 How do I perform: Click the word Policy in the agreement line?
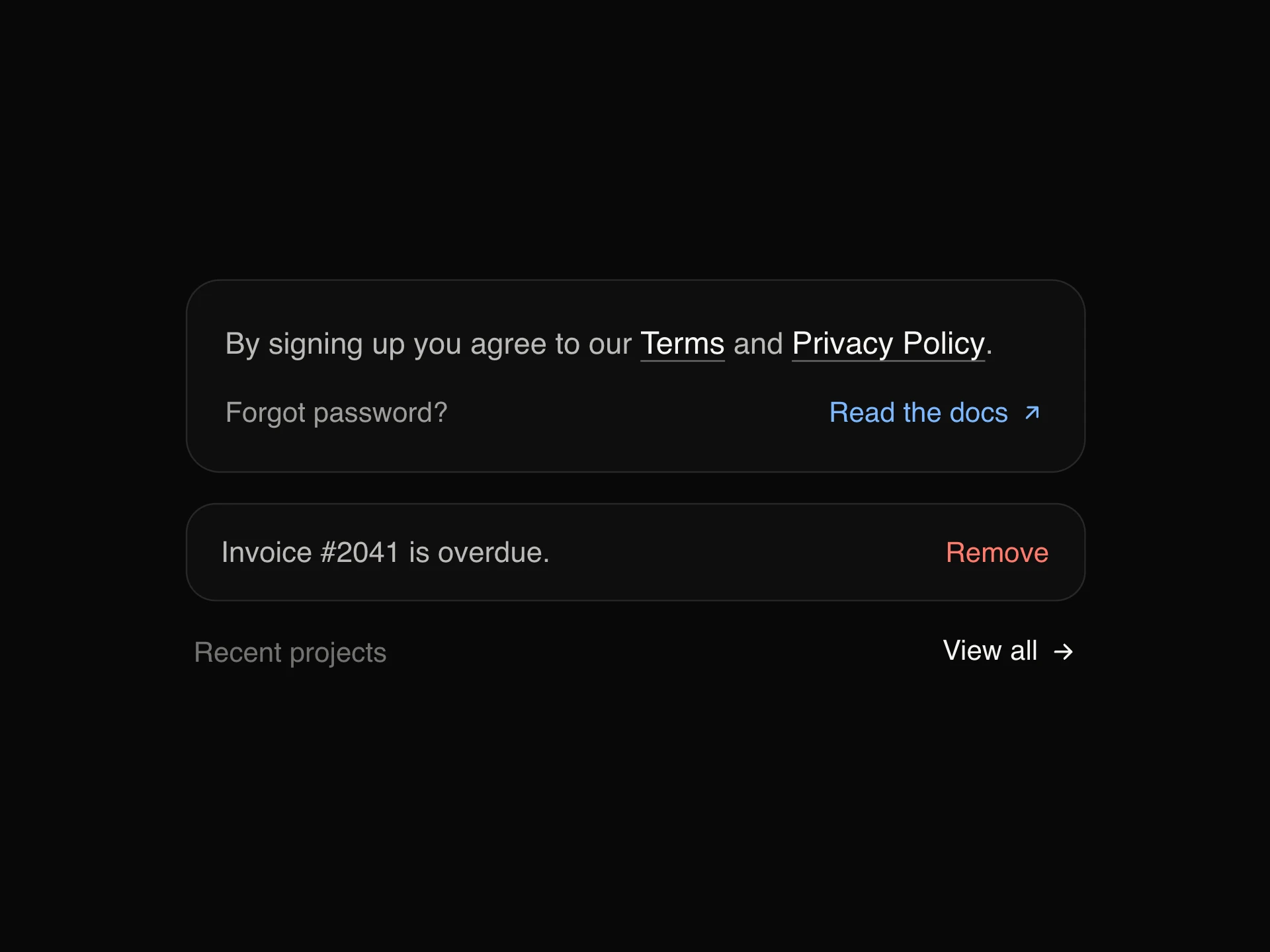coord(944,344)
